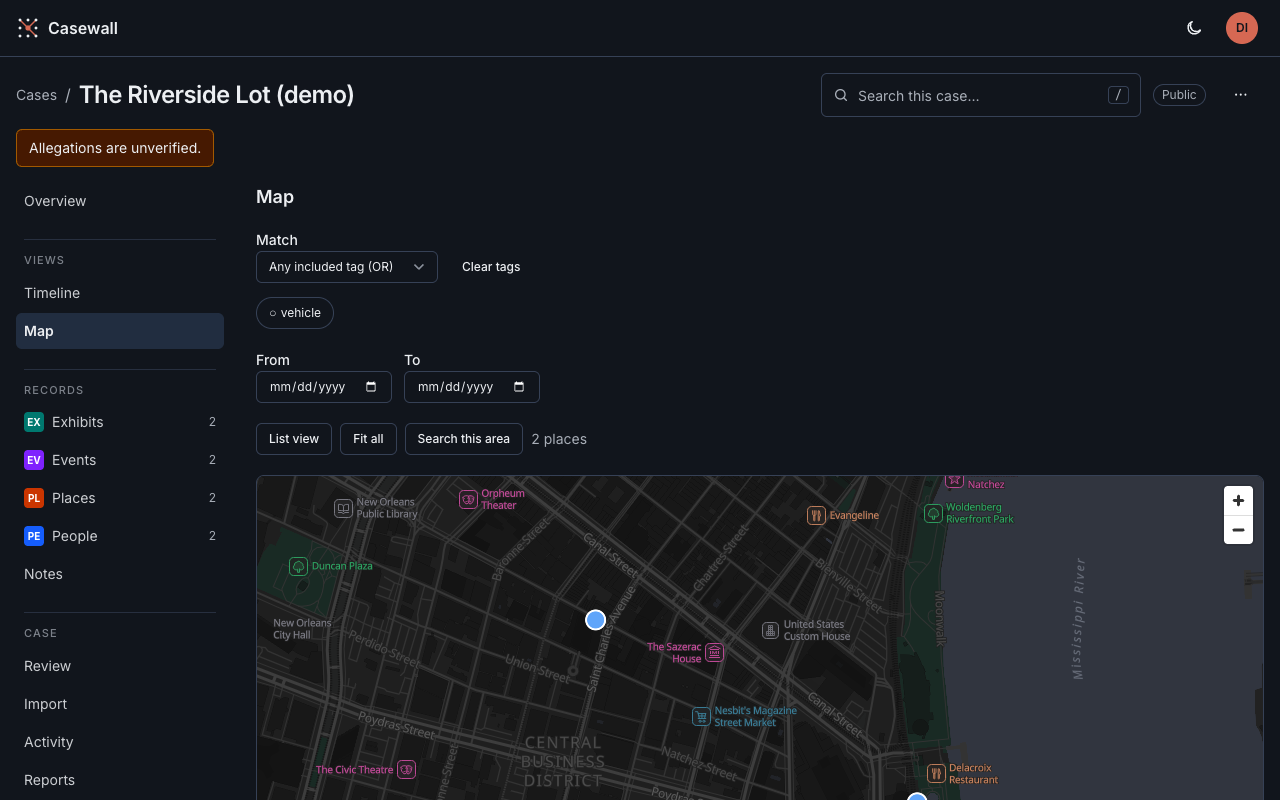Click the Sazerac House map icon
This screenshot has width=1280, height=800.
point(714,652)
